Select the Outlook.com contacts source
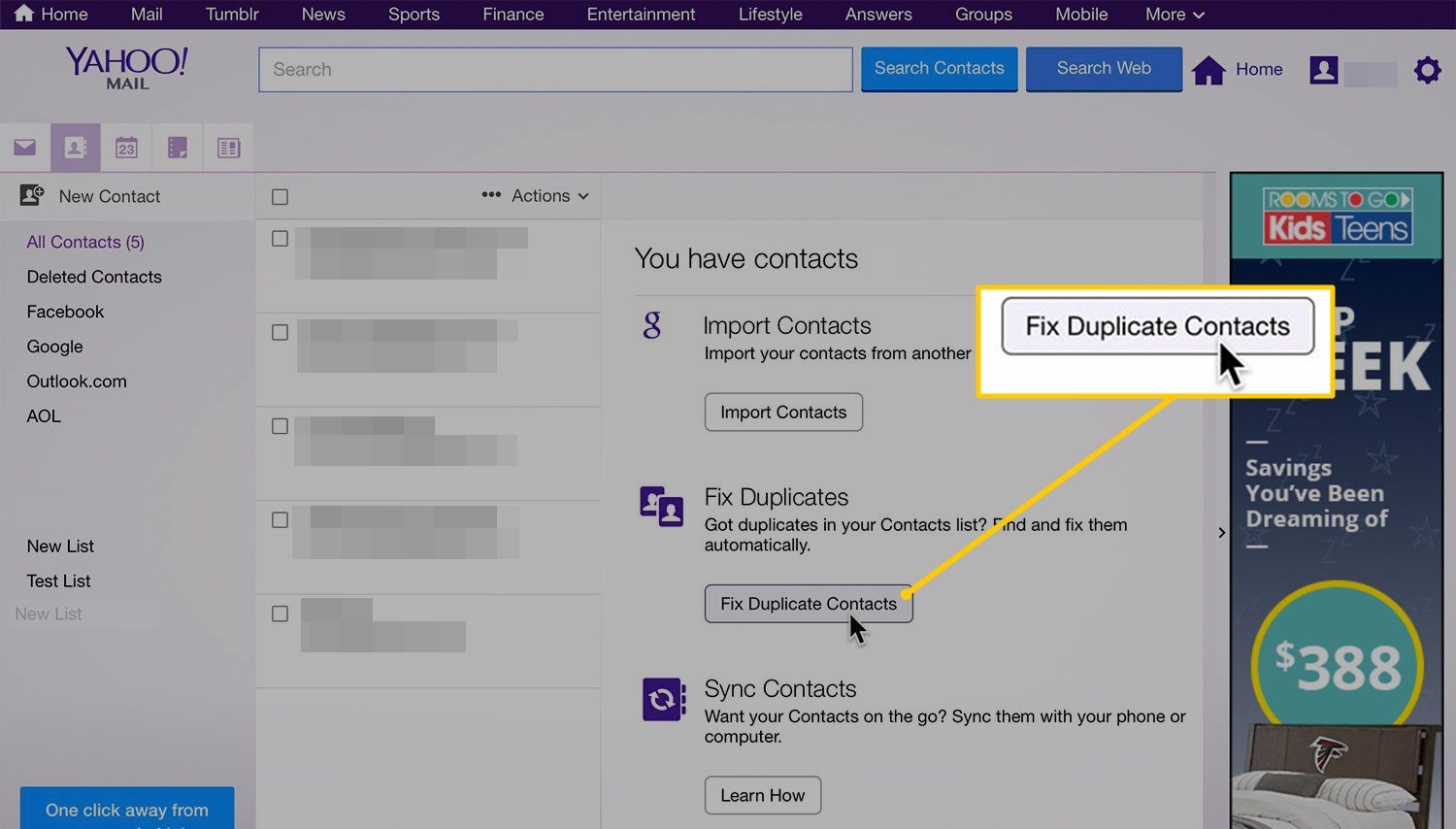 coord(77,381)
